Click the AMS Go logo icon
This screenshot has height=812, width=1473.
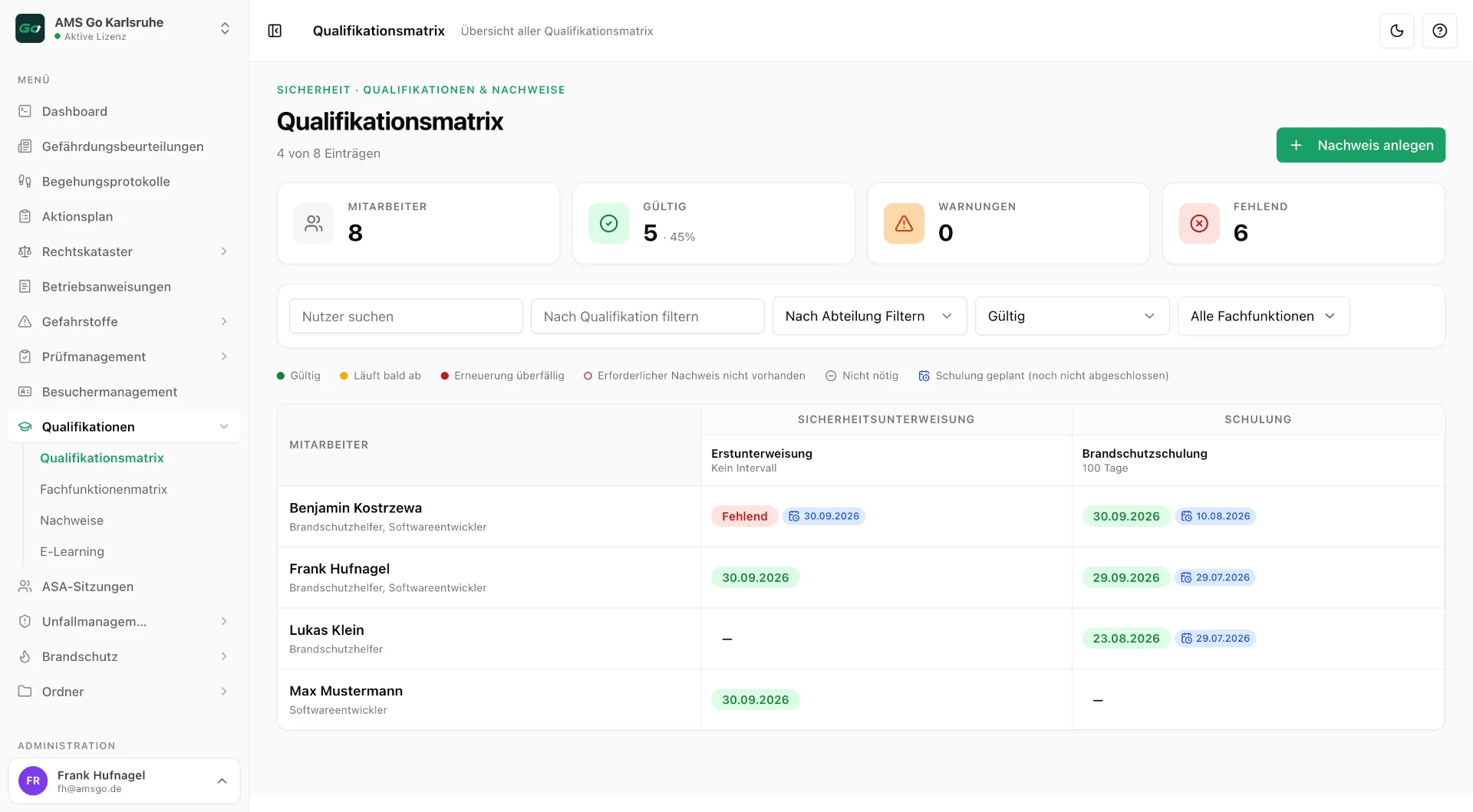[x=30, y=28]
